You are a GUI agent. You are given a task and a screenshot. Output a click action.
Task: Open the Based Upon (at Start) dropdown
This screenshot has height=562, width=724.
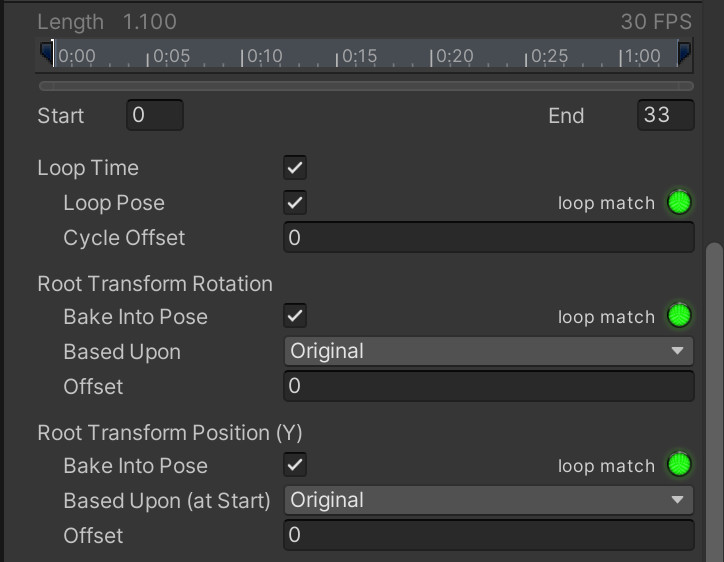coord(489,500)
